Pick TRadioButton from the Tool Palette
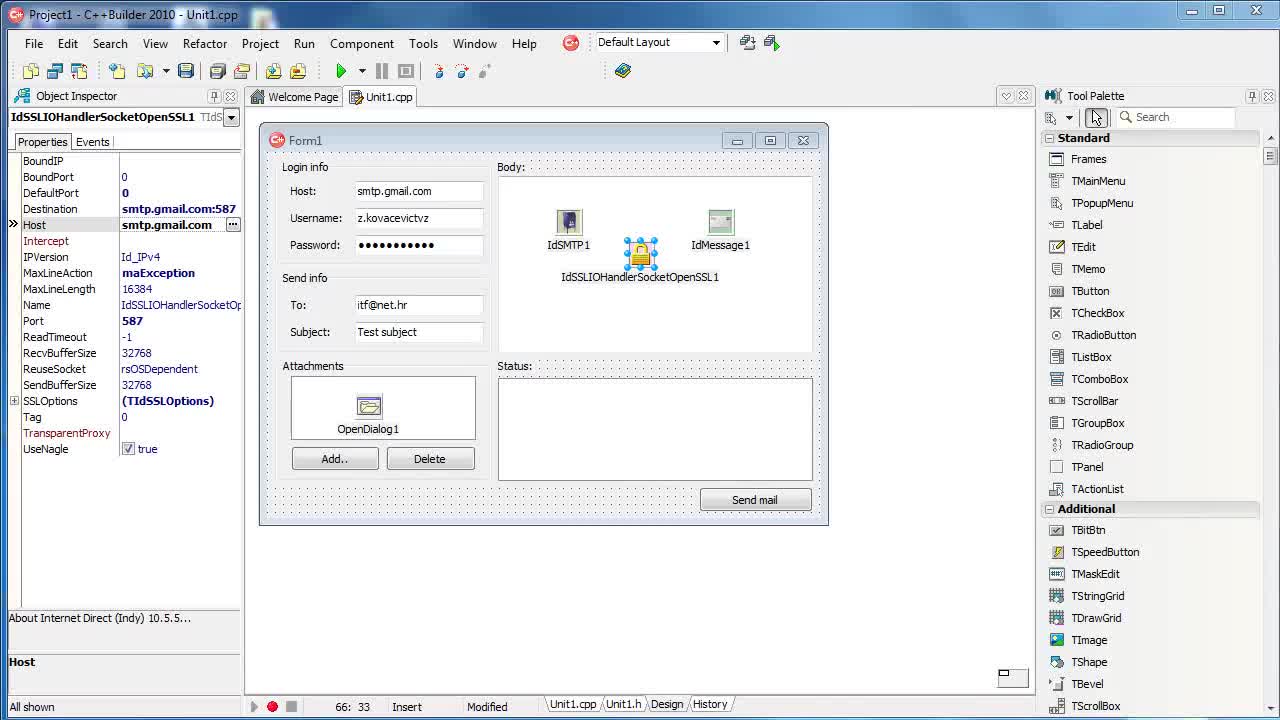Image resolution: width=1280 pixels, height=720 pixels. (1103, 335)
